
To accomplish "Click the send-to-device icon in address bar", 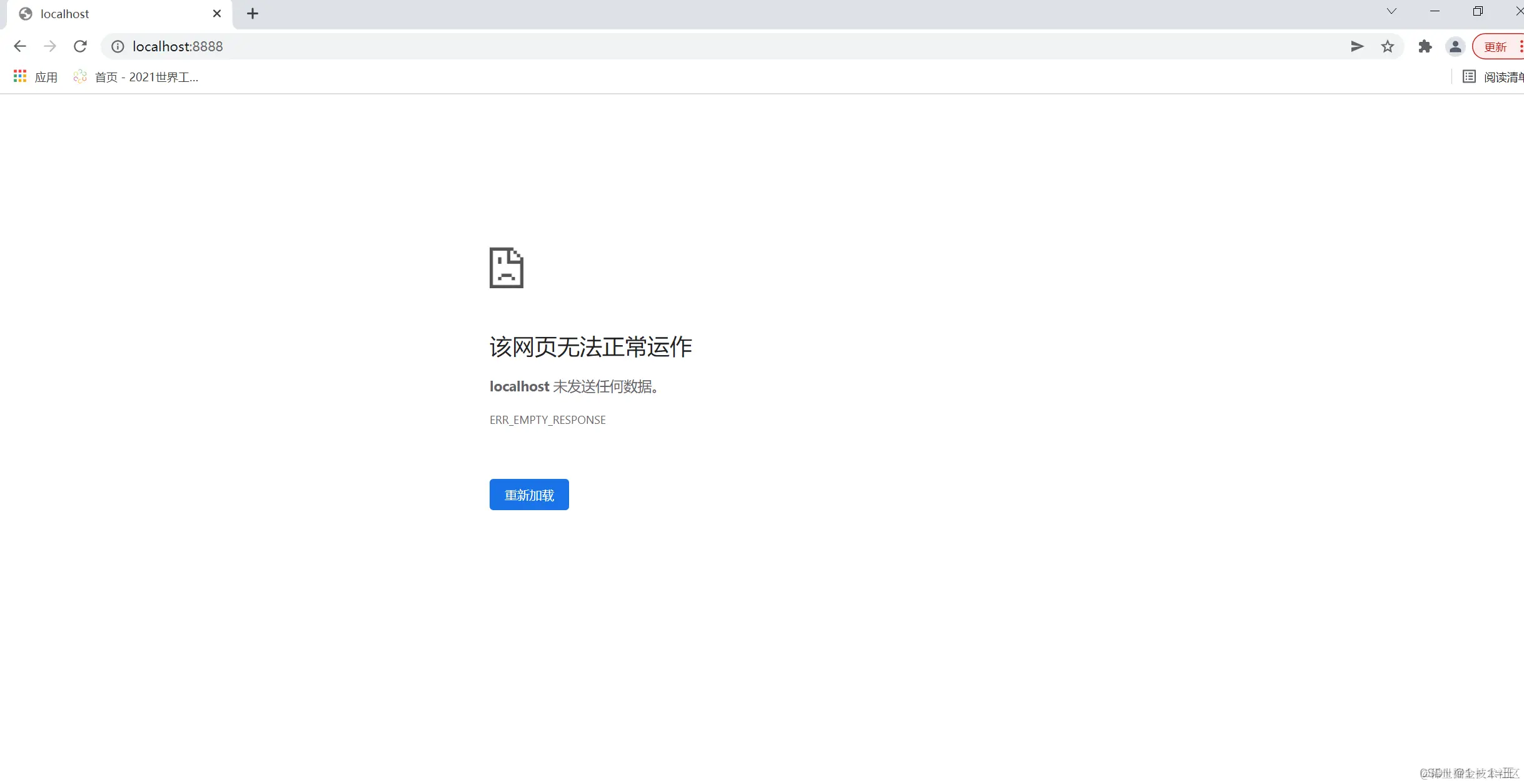I will [1356, 46].
